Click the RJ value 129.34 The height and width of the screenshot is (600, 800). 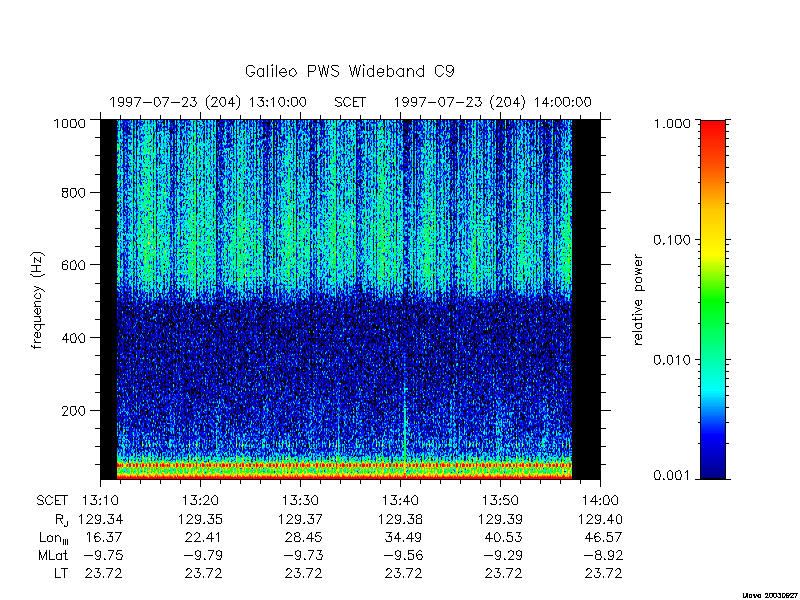tap(101, 519)
